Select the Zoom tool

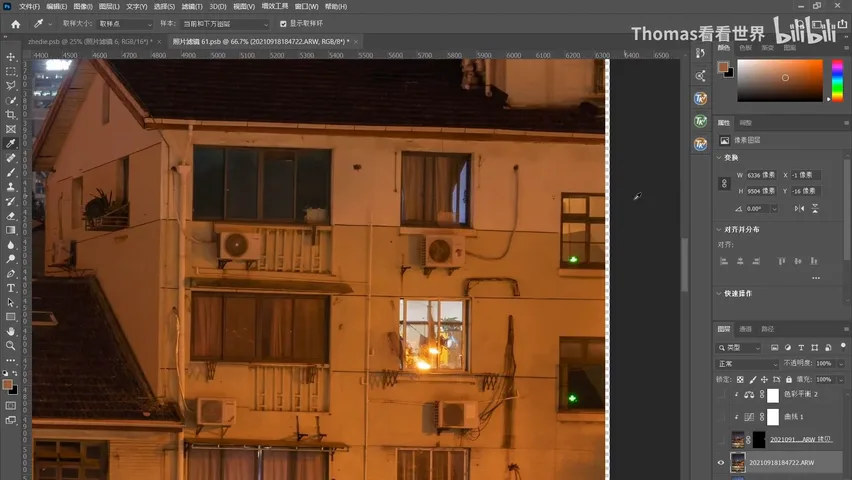click(10, 346)
